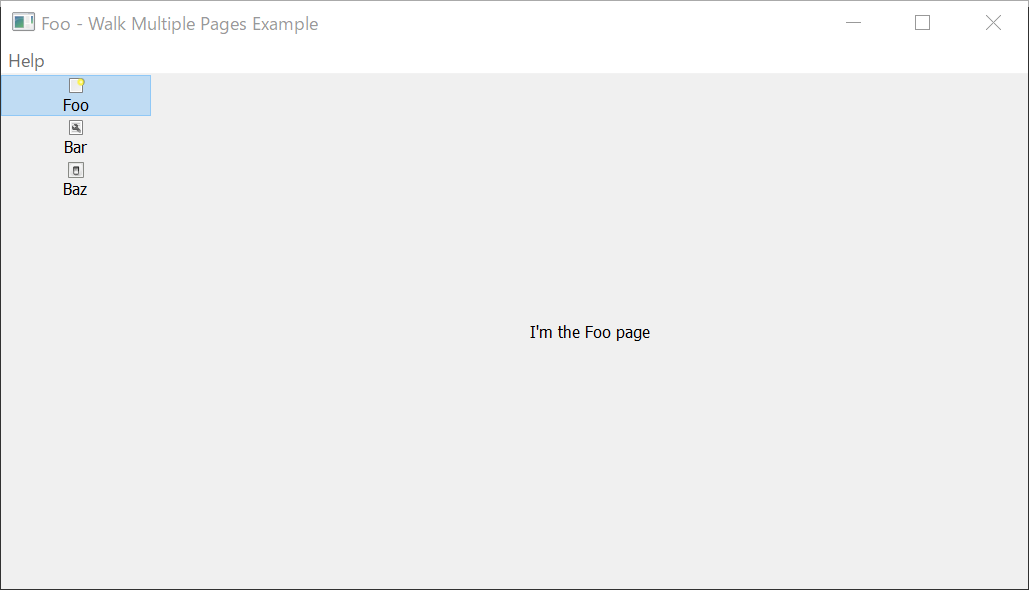Click the Foo label in the highlighted entry
The width and height of the screenshot is (1029, 590).
[x=75, y=104]
